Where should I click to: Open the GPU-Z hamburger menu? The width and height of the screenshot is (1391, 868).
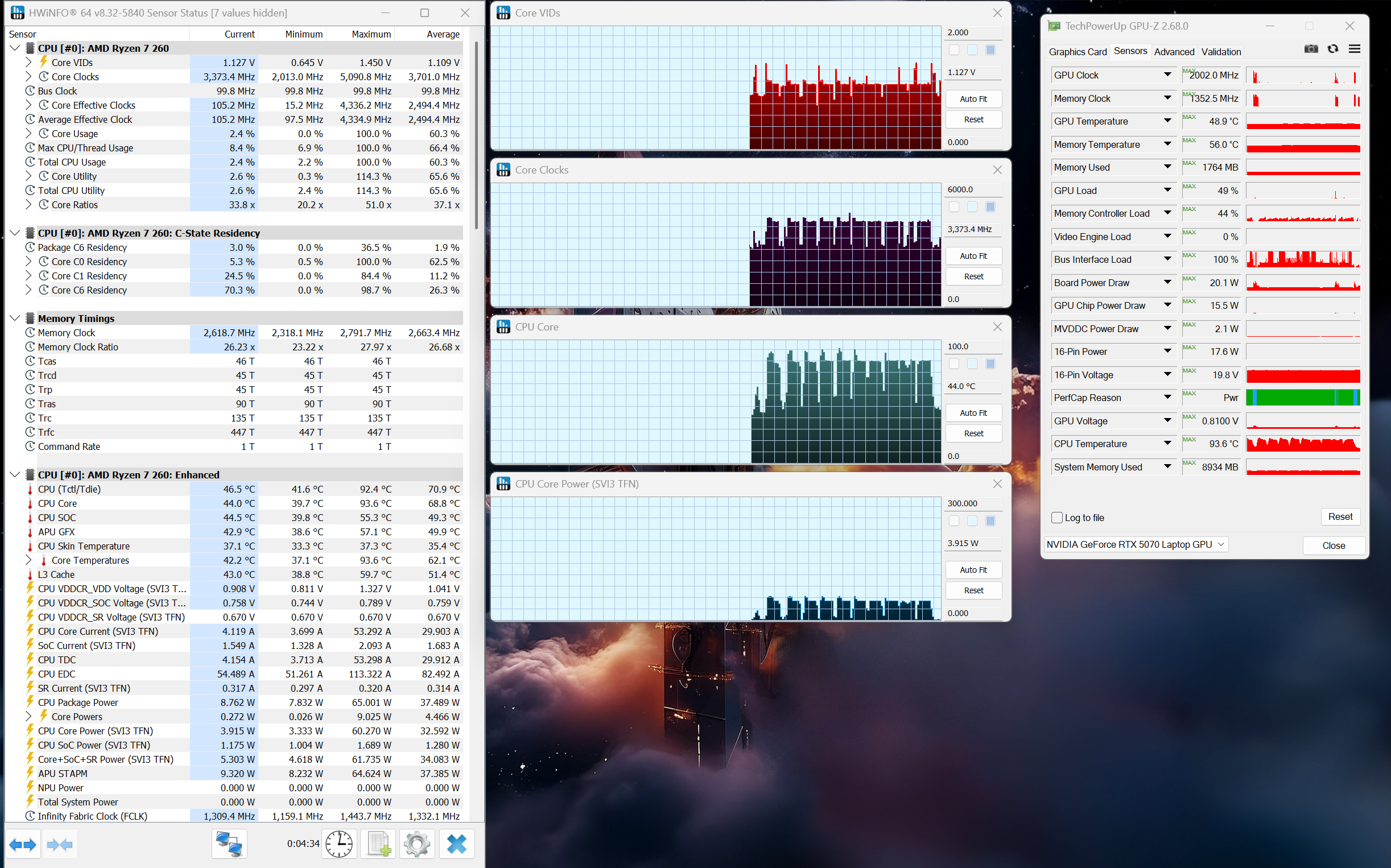pyautogui.click(x=1354, y=49)
